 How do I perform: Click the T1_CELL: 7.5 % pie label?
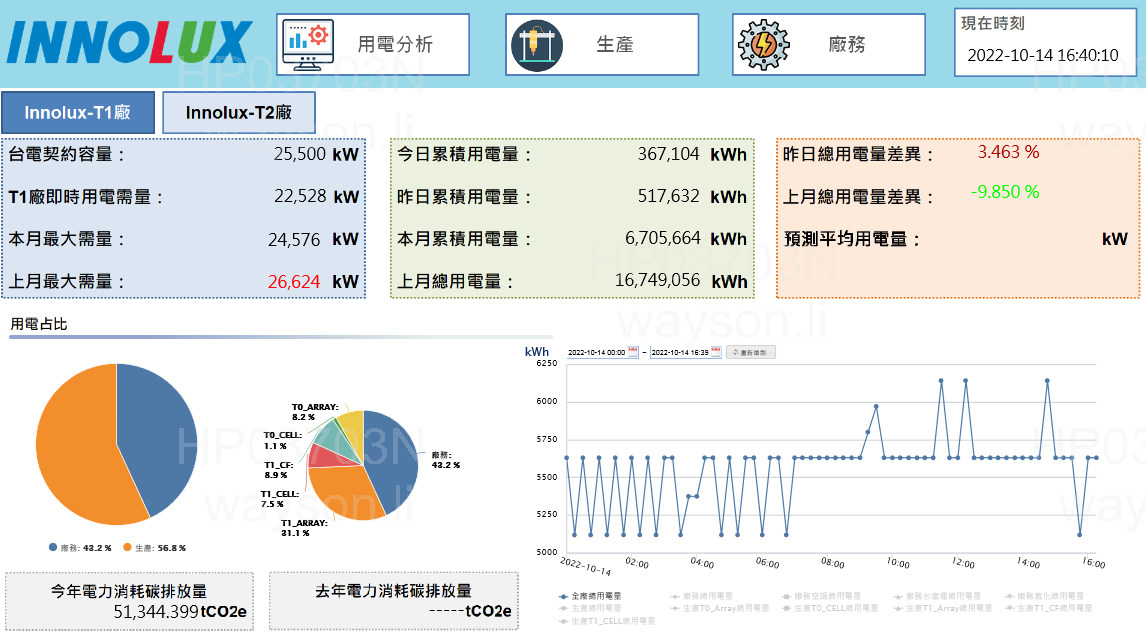click(280, 499)
